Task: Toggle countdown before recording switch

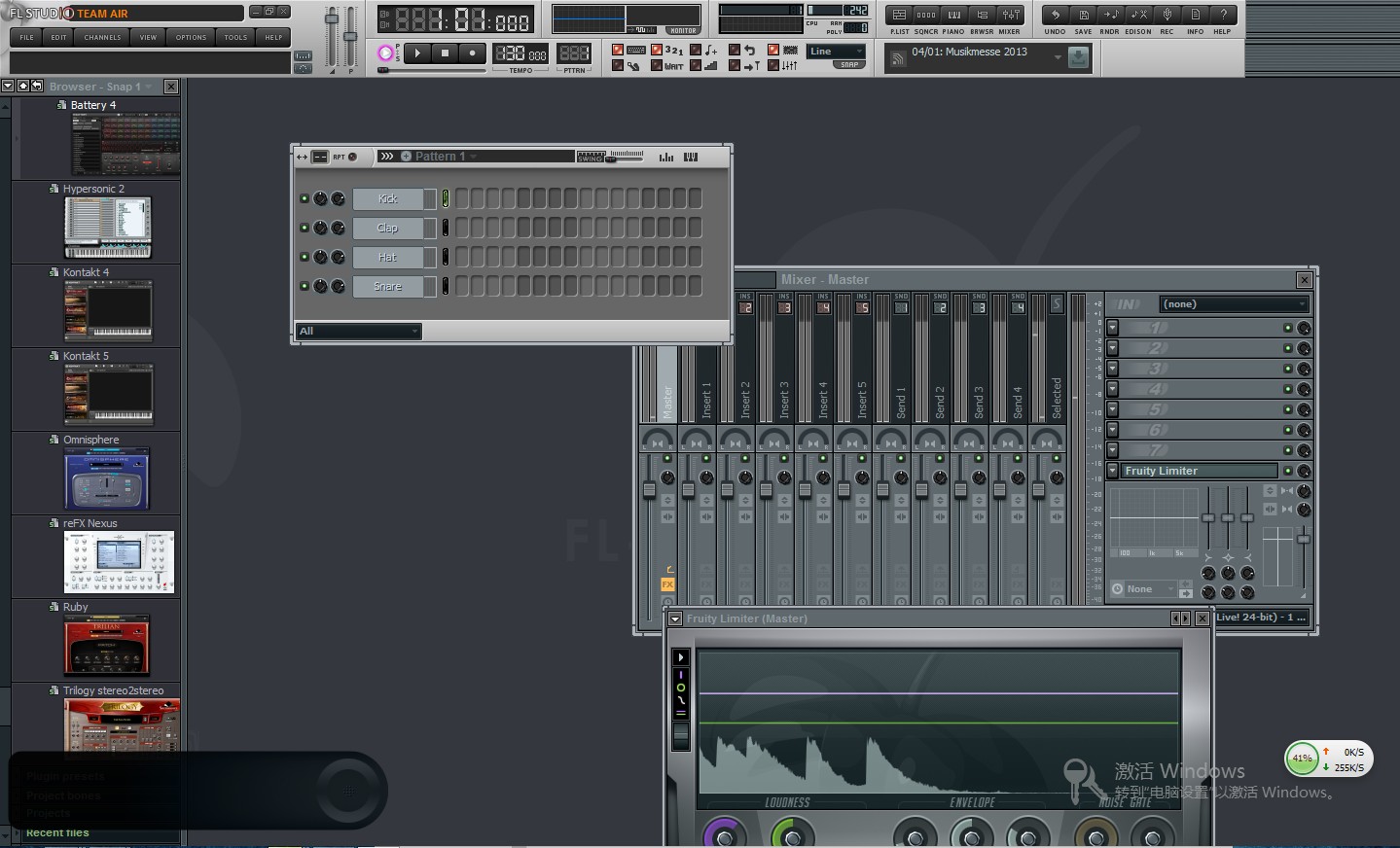Action: [657, 50]
